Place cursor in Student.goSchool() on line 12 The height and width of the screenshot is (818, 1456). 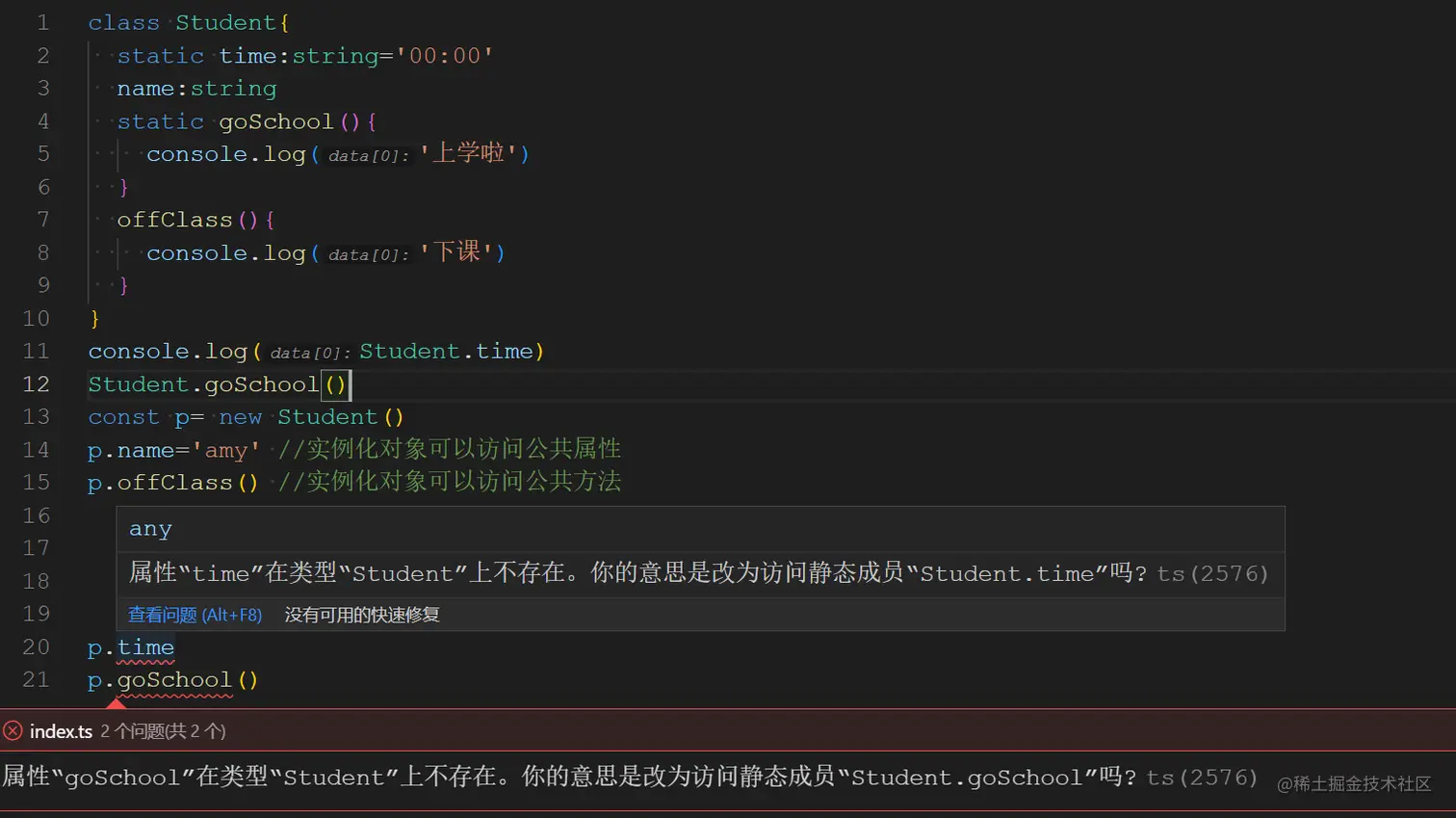pos(218,384)
